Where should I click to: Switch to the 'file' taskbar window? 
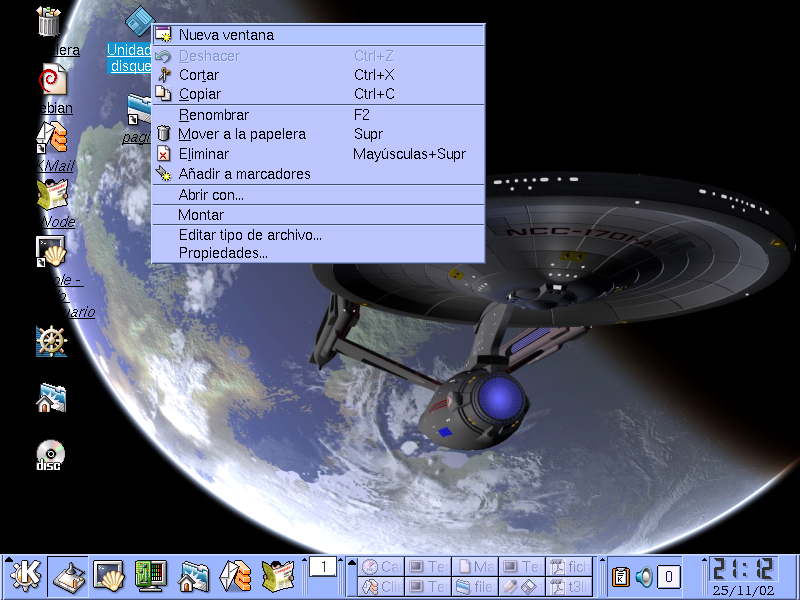coord(475,587)
